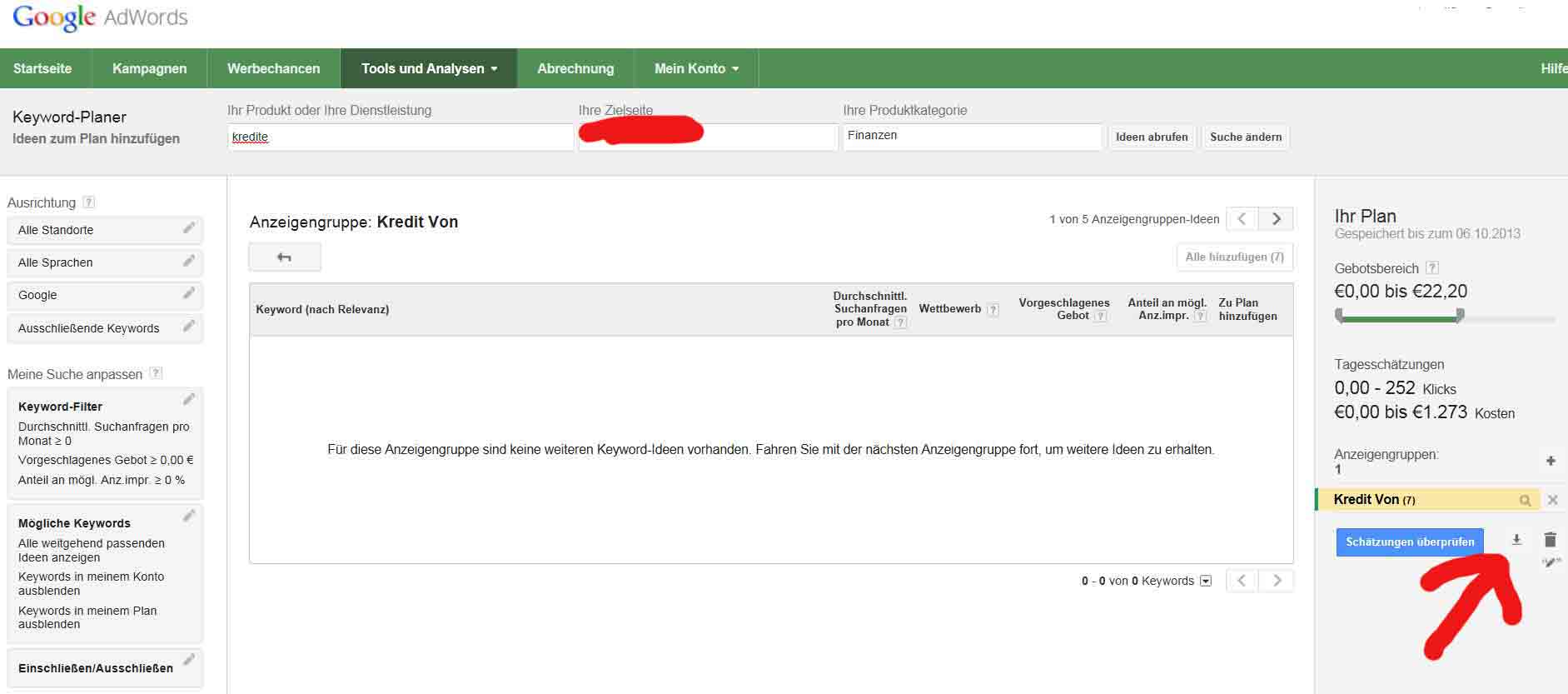1568x694 pixels.
Task: Click the Wettbewerb column help icon
Action: [x=993, y=310]
